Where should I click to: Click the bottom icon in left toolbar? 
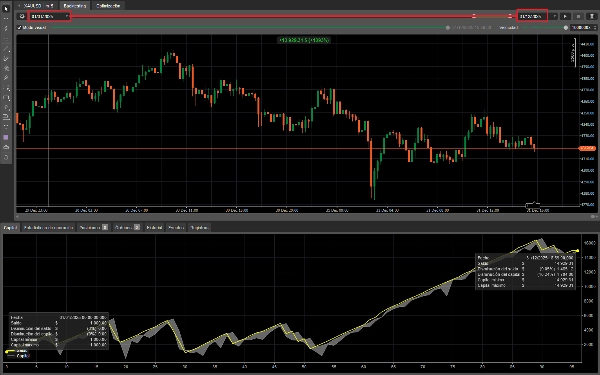(6, 157)
